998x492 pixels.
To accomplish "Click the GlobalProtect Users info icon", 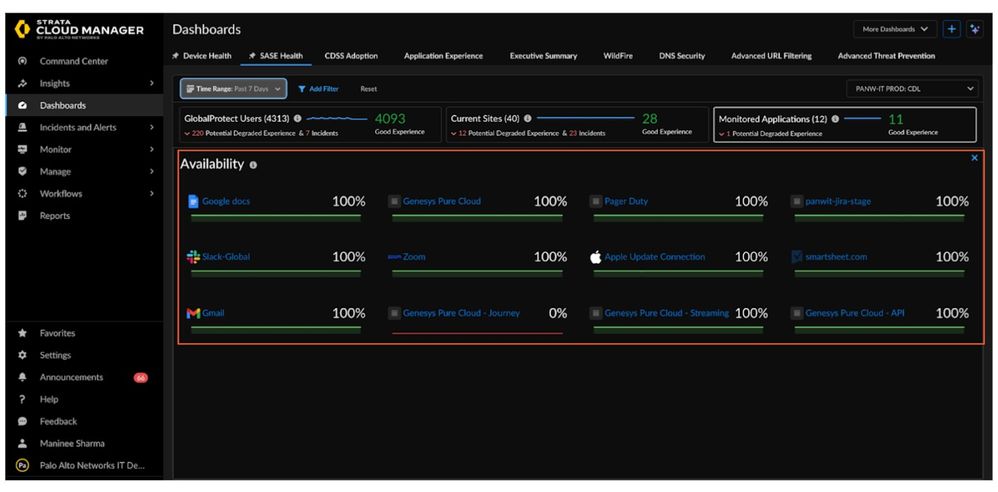I will (297, 118).
